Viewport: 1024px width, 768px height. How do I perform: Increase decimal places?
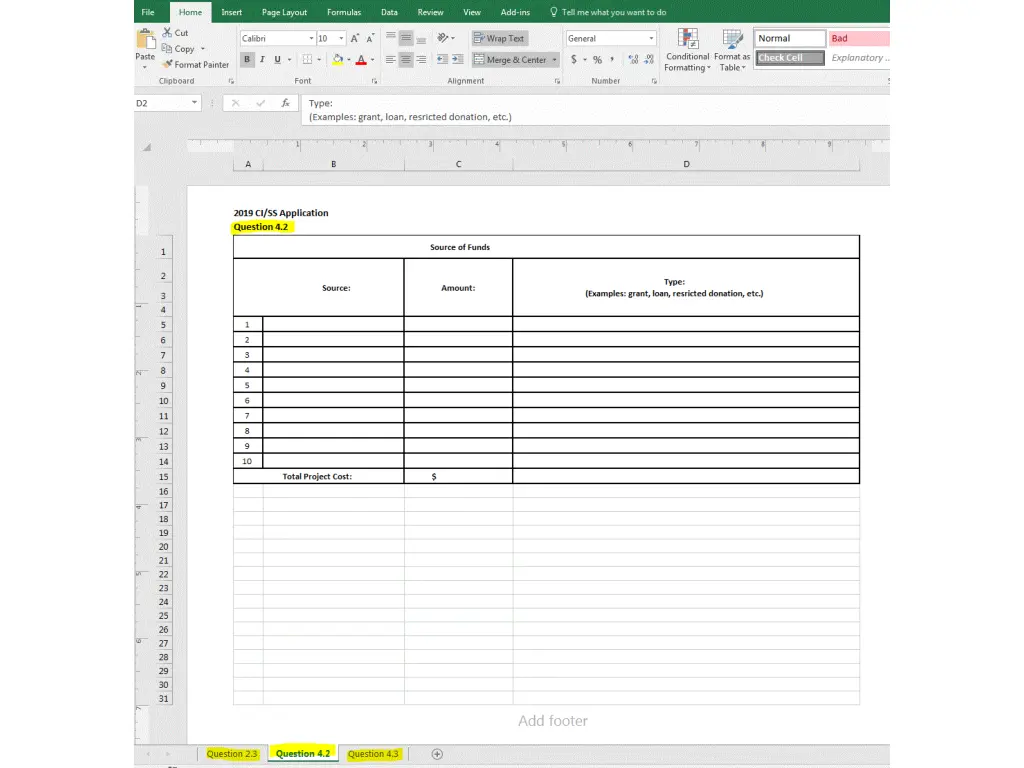[633, 59]
